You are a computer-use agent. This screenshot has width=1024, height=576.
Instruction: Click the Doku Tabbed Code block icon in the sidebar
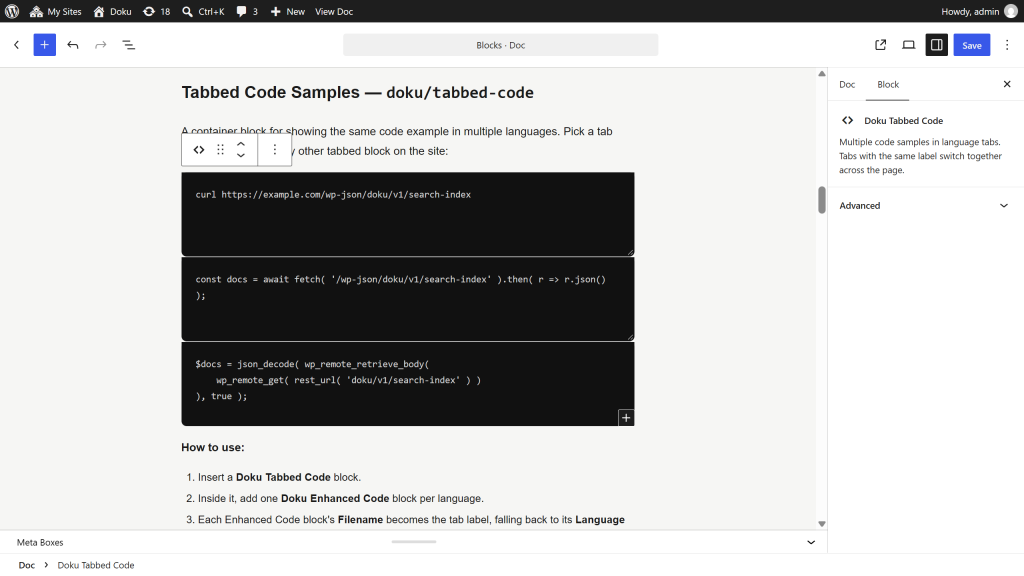tap(847, 120)
